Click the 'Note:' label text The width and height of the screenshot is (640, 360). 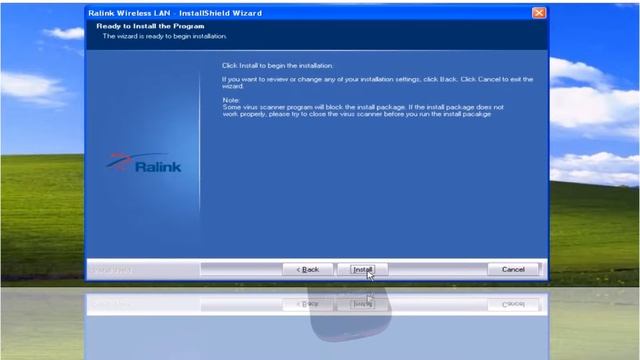tap(231, 100)
